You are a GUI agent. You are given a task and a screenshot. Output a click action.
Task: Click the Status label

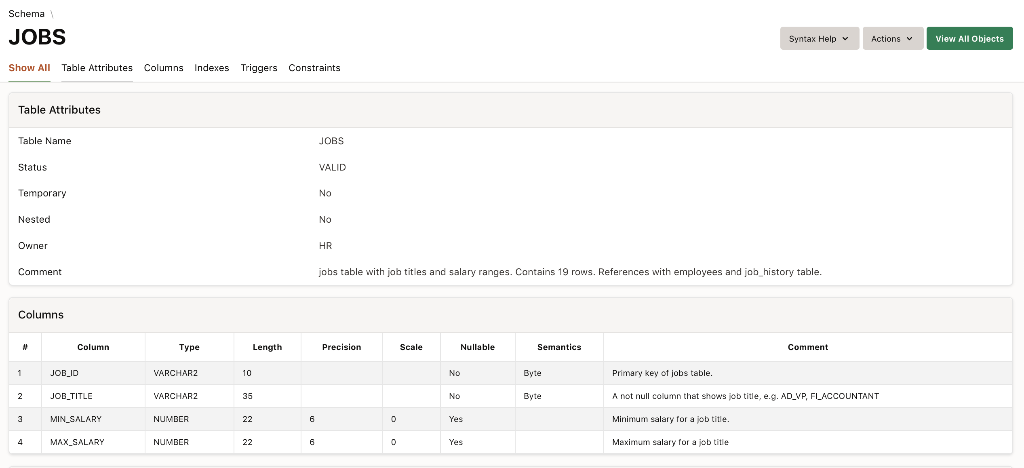point(33,167)
